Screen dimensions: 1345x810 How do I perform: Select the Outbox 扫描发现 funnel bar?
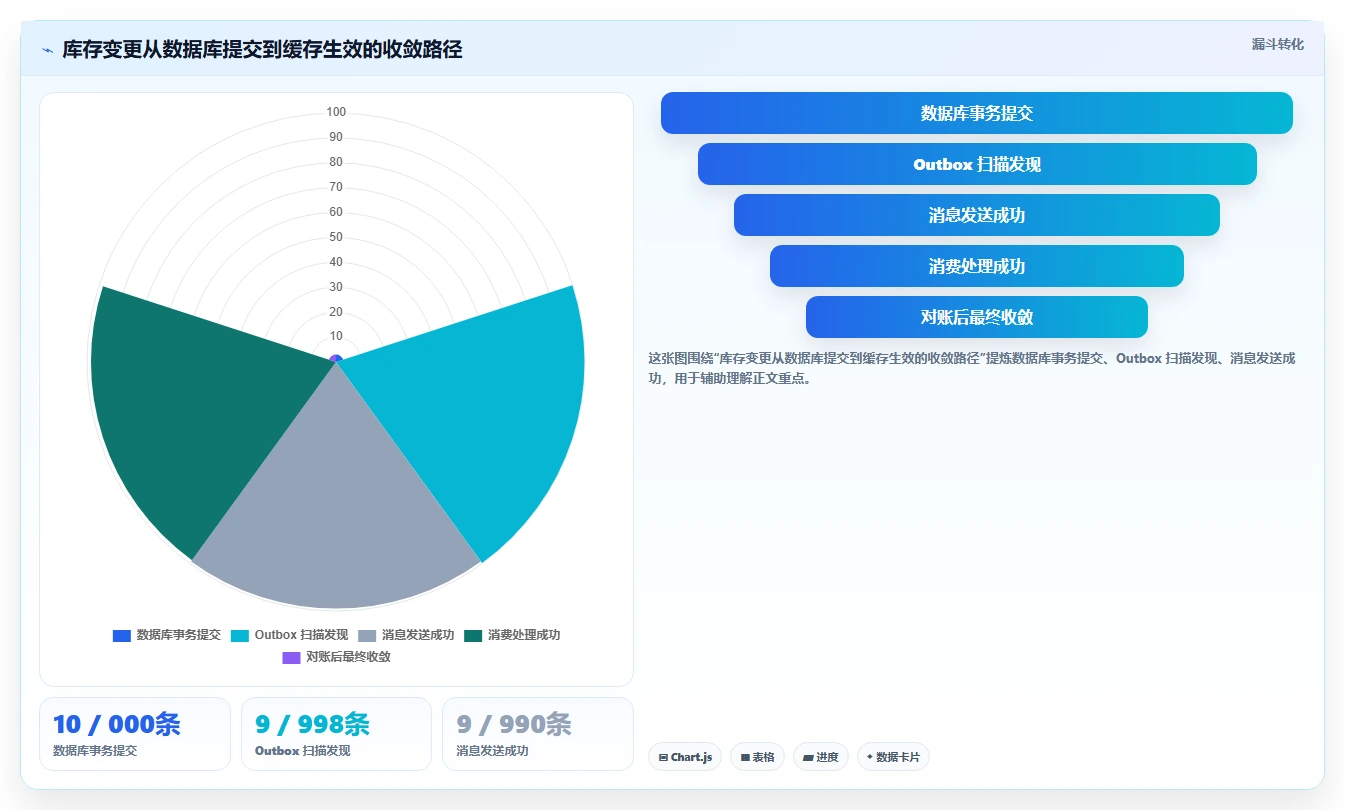pyautogui.click(x=977, y=164)
